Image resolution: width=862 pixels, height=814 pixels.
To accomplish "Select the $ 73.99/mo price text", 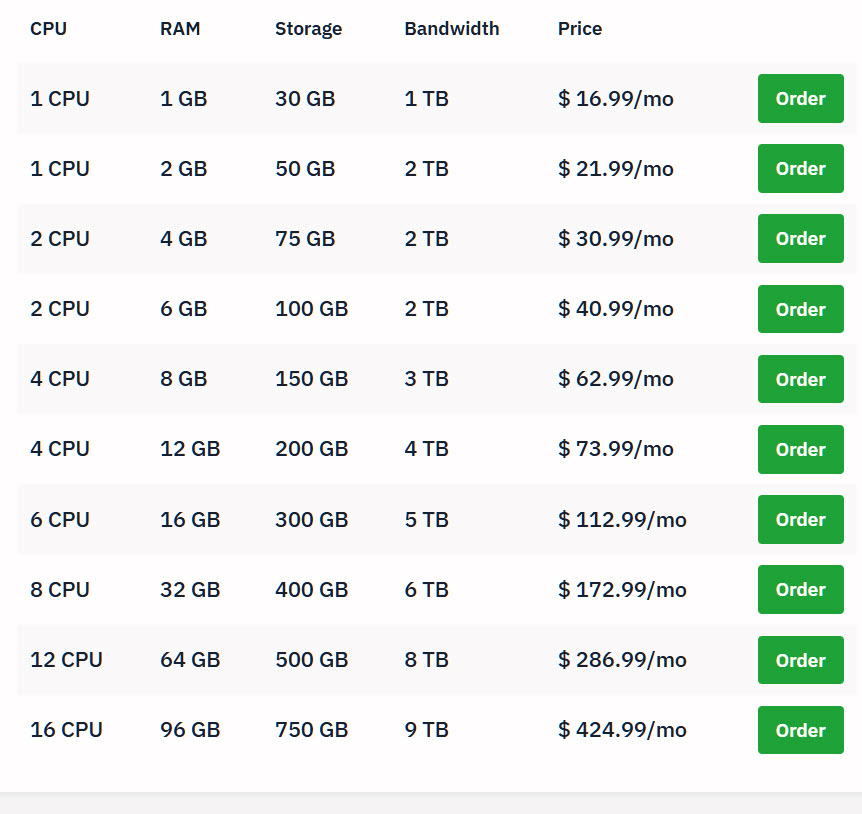I will point(616,449).
